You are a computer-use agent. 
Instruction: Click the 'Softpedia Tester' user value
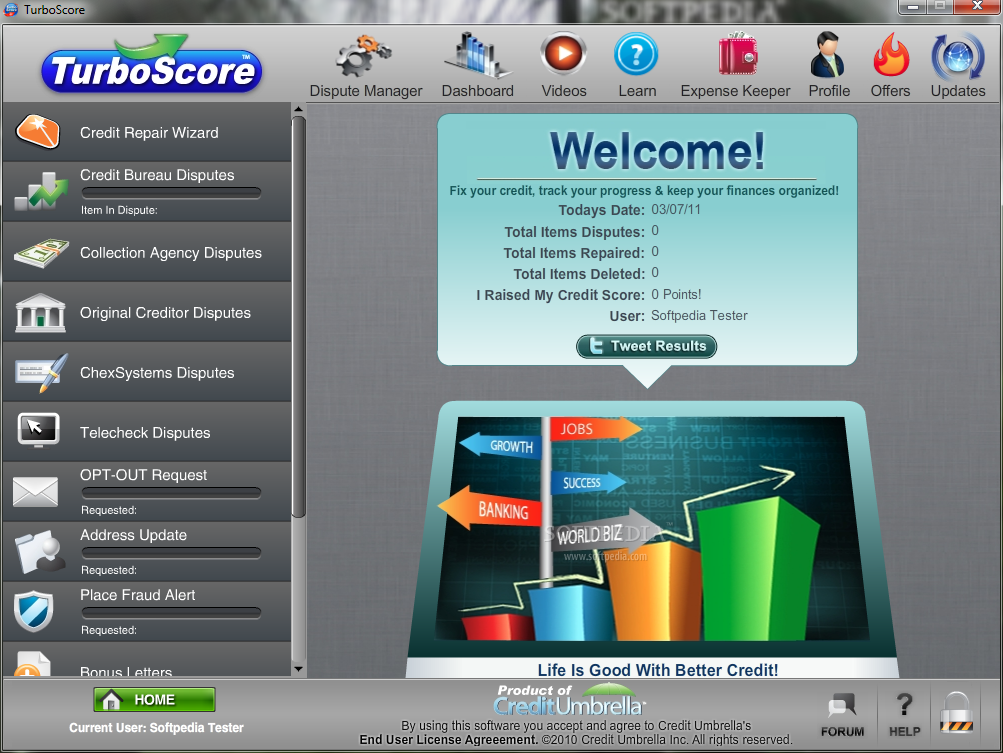699,315
